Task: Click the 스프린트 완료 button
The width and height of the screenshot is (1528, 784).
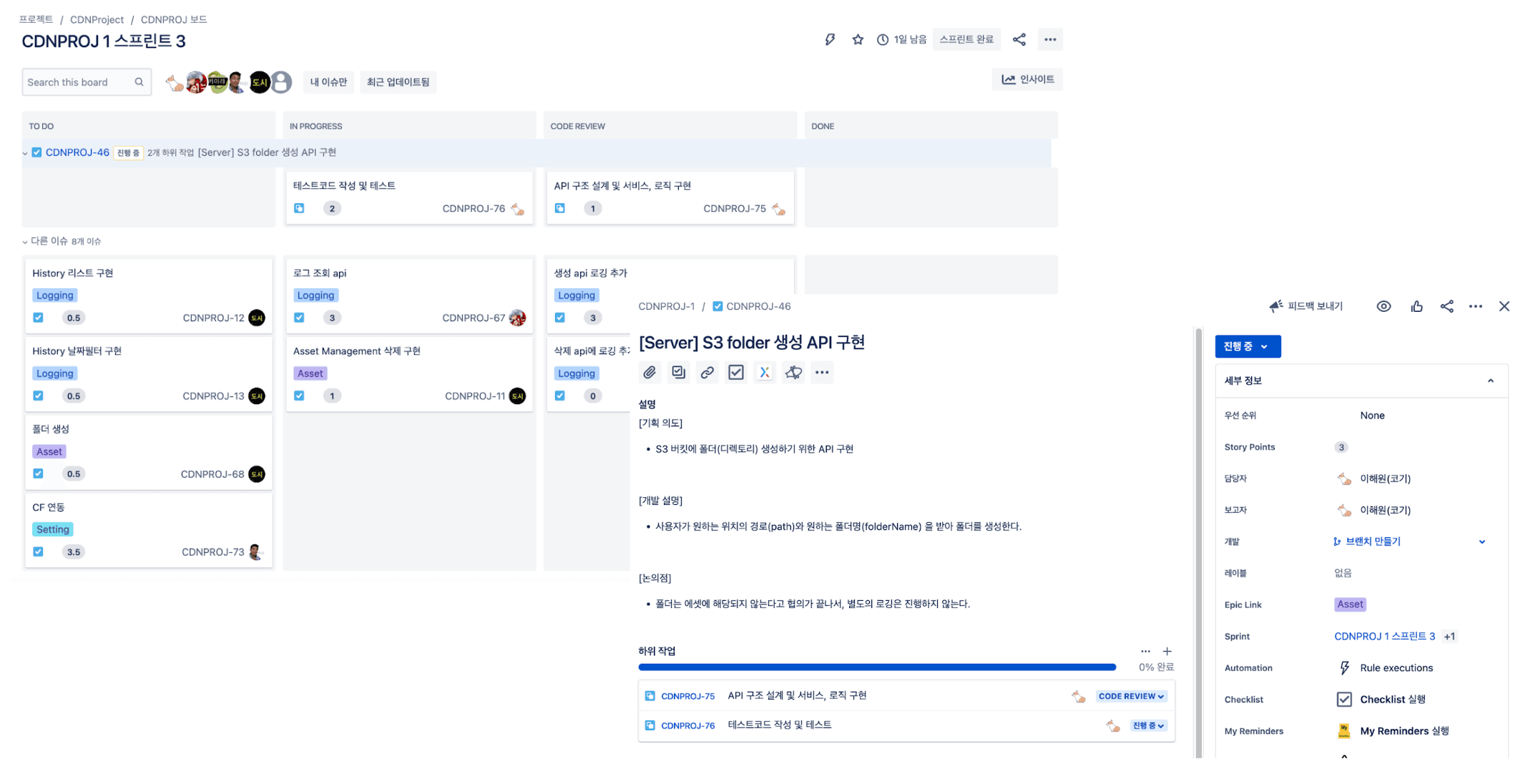Action: point(966,39)
